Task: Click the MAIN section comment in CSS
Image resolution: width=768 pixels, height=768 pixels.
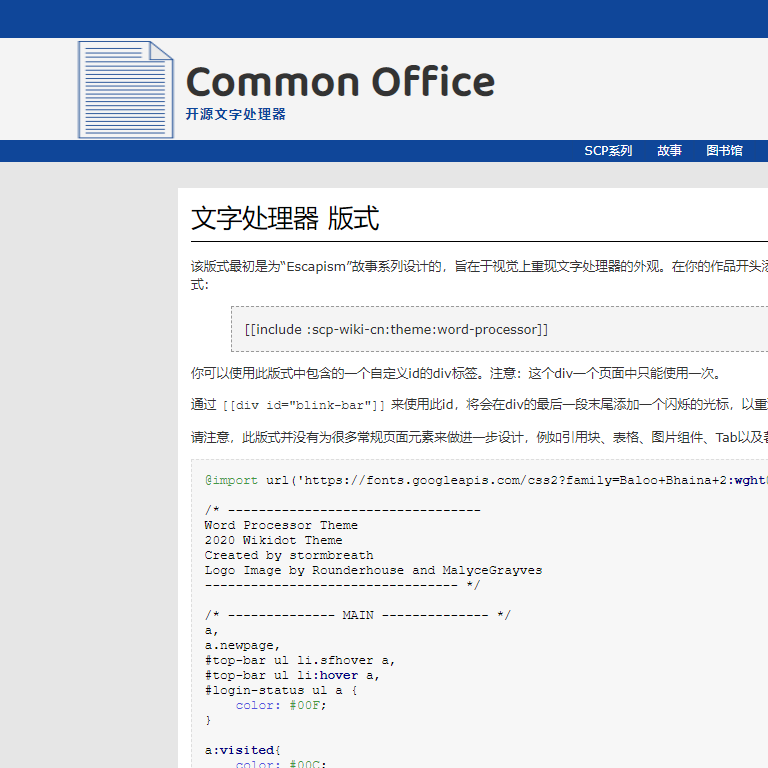Action: click(357, 615)
